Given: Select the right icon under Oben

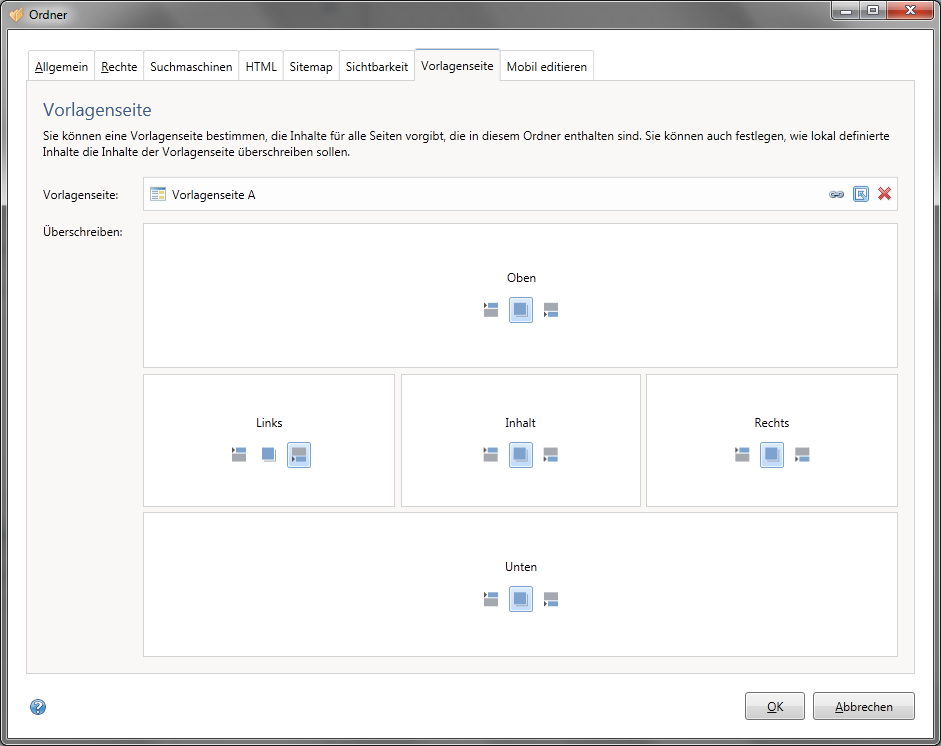Looking at the screenshot, I should point(551,310).
